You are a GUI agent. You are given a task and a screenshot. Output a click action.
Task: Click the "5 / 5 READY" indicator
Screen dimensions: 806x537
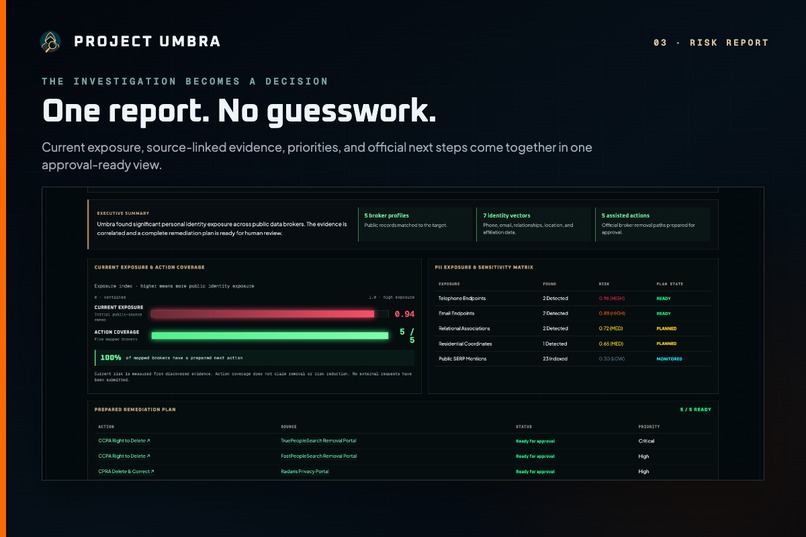(x=695, y=410)
